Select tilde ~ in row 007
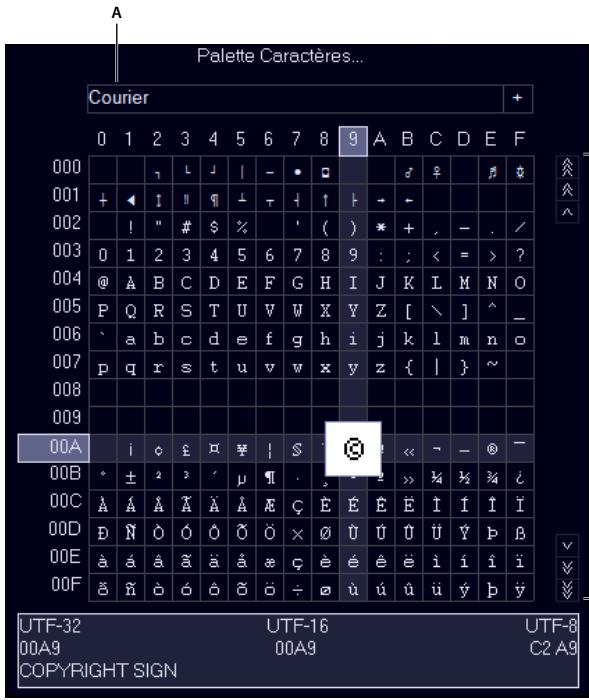Image resolution: width=589 pixels, height=700 pixels. (x=492, y=366)
